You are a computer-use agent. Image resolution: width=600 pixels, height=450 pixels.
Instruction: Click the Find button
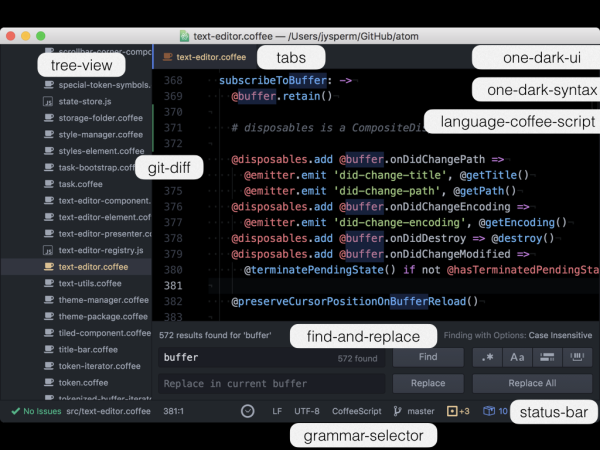coord(428,357)
